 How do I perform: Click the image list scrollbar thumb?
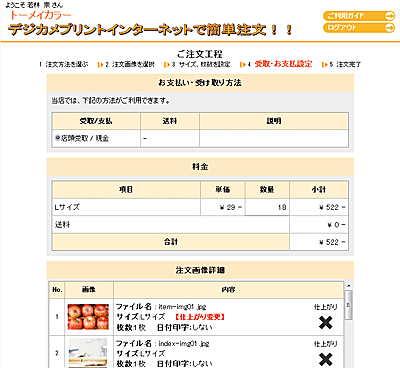pos(348,305)
